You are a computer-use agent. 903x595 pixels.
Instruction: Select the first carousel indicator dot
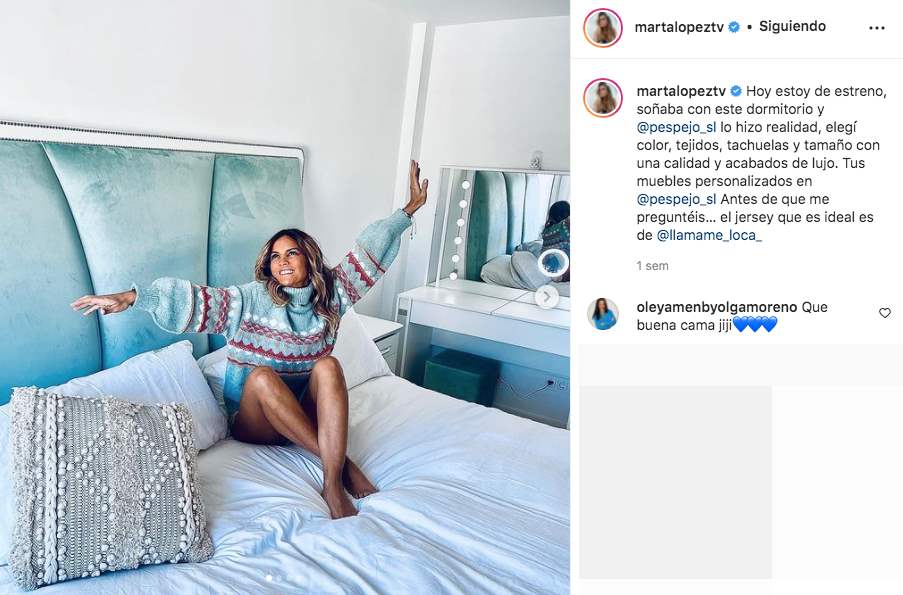coord(268,577)
